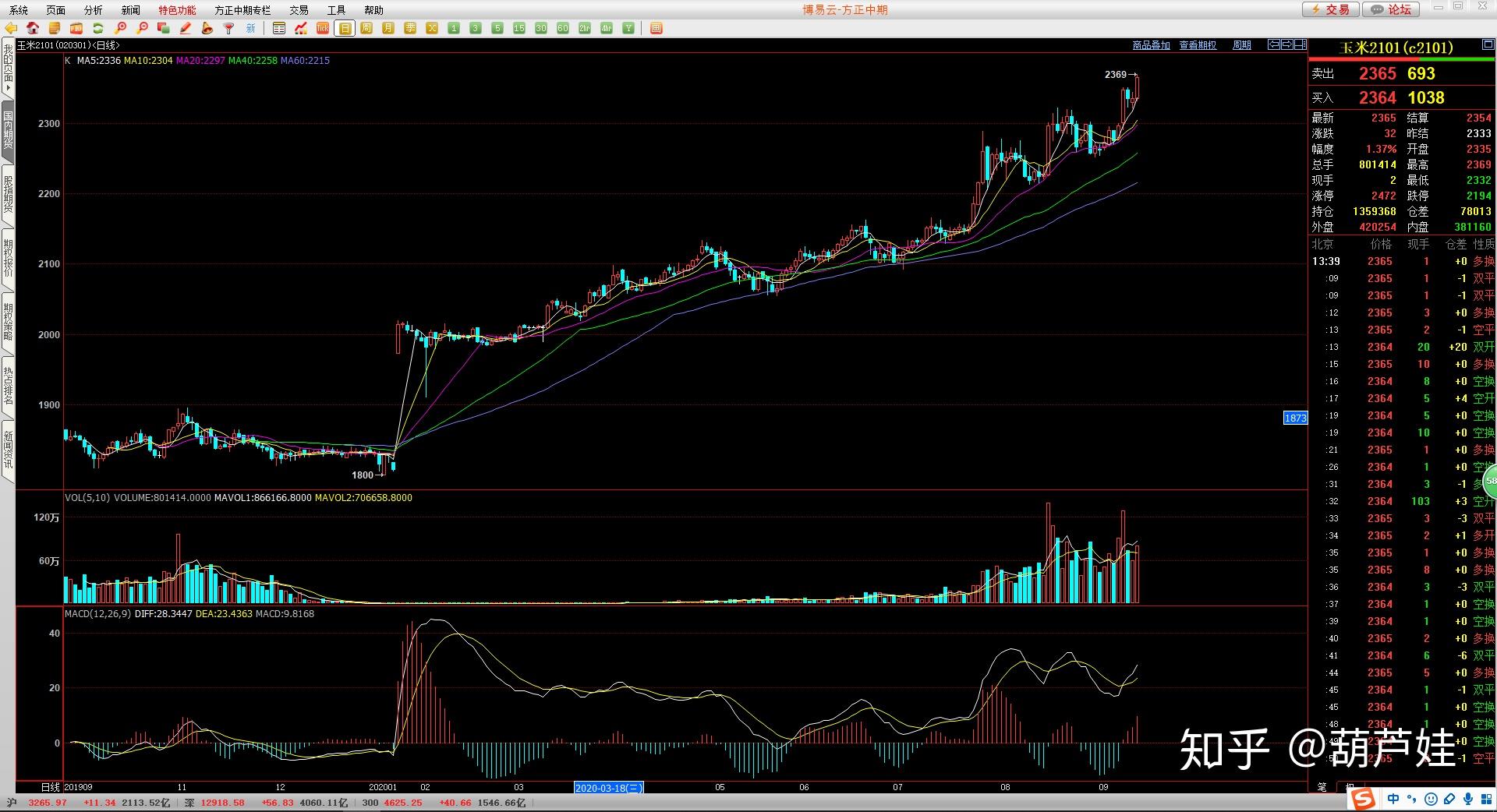
Task: Click the Sogou microphone voice input icon
Action: (1468, 799)
